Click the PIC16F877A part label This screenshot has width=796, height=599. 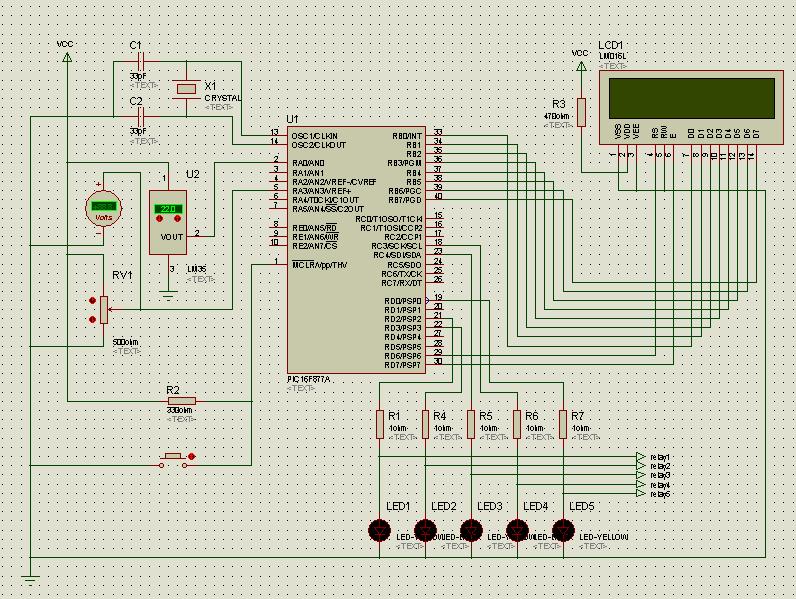309,379
